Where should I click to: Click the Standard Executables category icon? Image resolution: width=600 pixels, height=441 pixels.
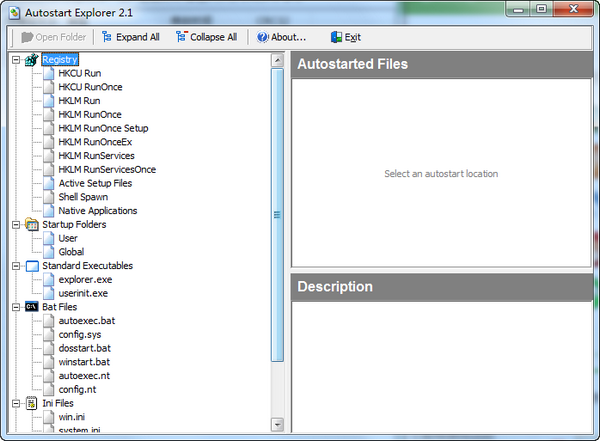pos(31,266)
